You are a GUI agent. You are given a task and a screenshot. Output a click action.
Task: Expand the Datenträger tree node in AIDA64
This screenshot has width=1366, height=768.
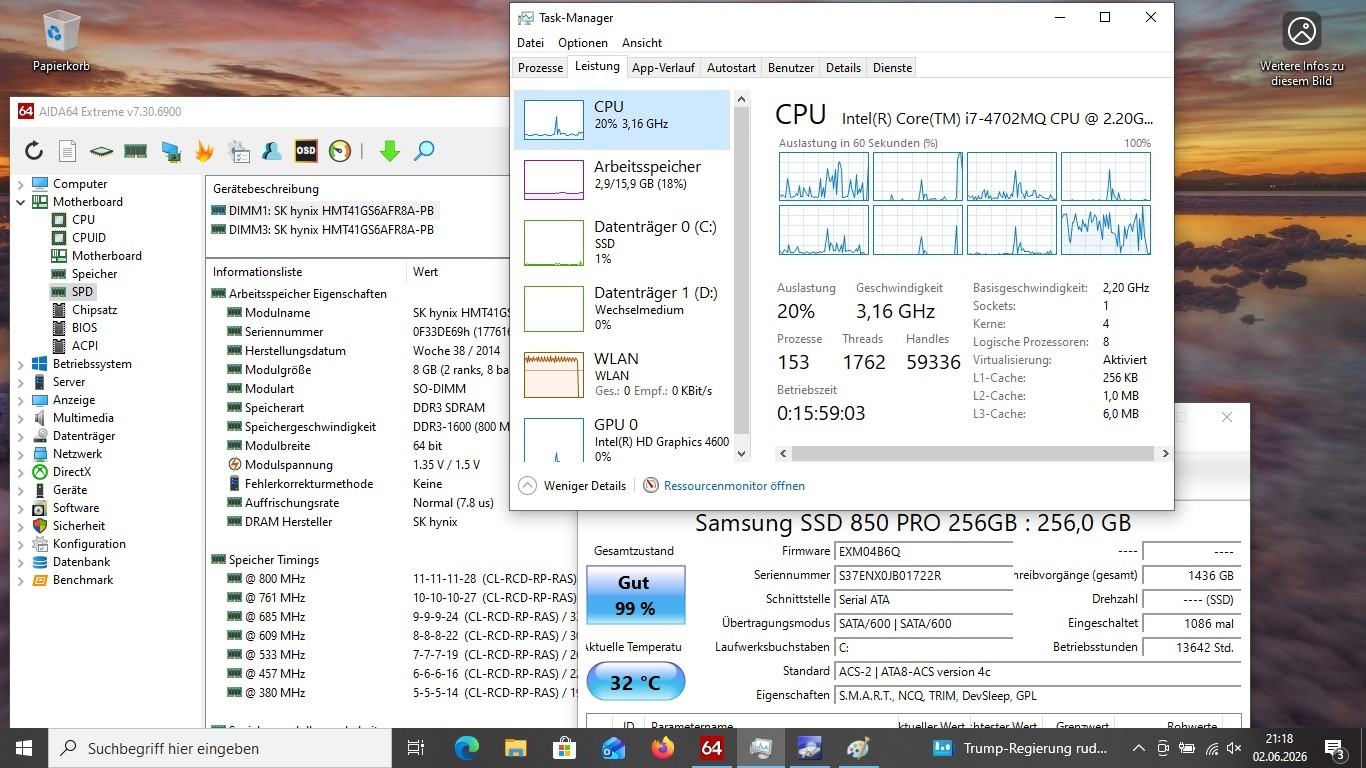21,436
